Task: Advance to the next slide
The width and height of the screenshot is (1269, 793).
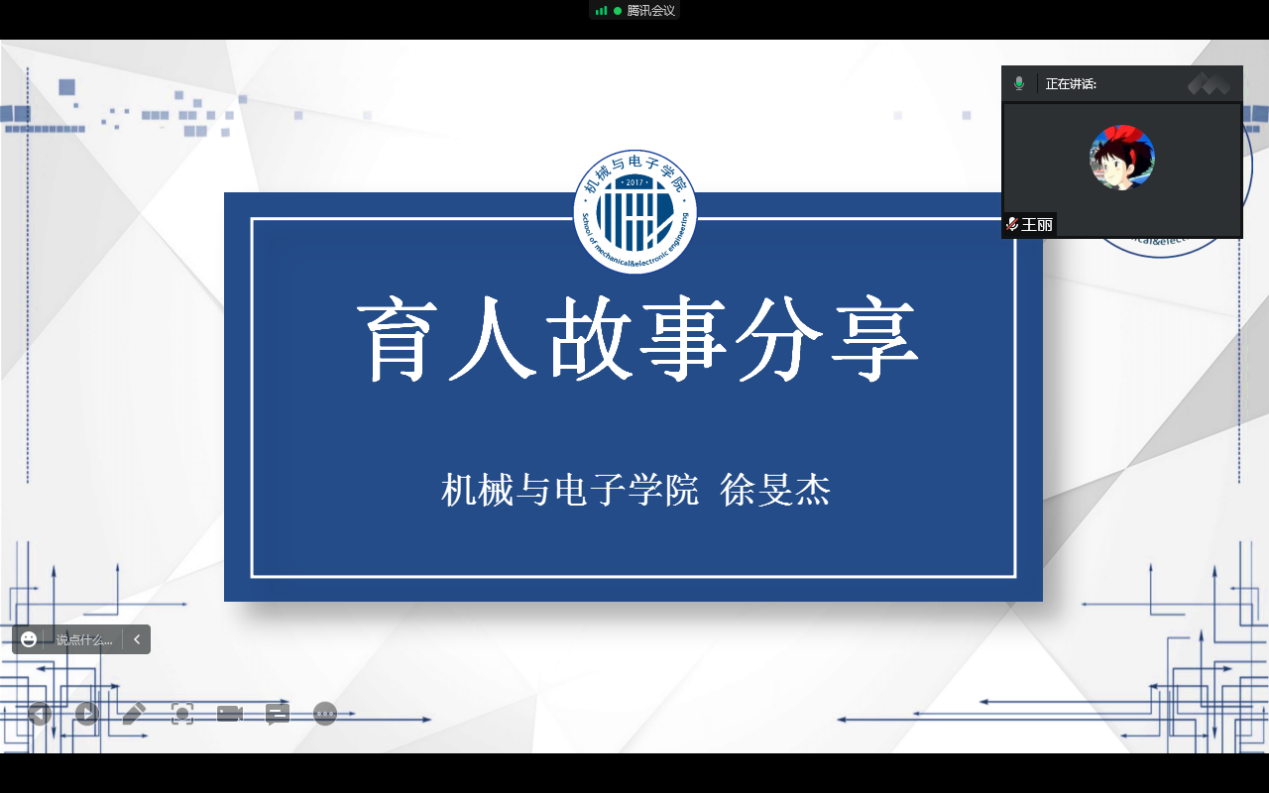Action: [x=87, y=713]
